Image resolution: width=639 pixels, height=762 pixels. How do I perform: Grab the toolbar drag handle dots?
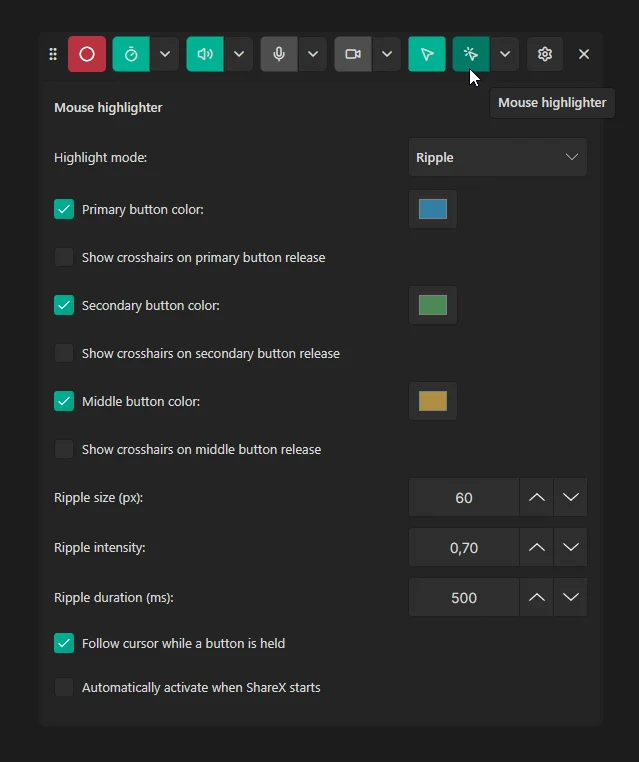pos(53,54)
